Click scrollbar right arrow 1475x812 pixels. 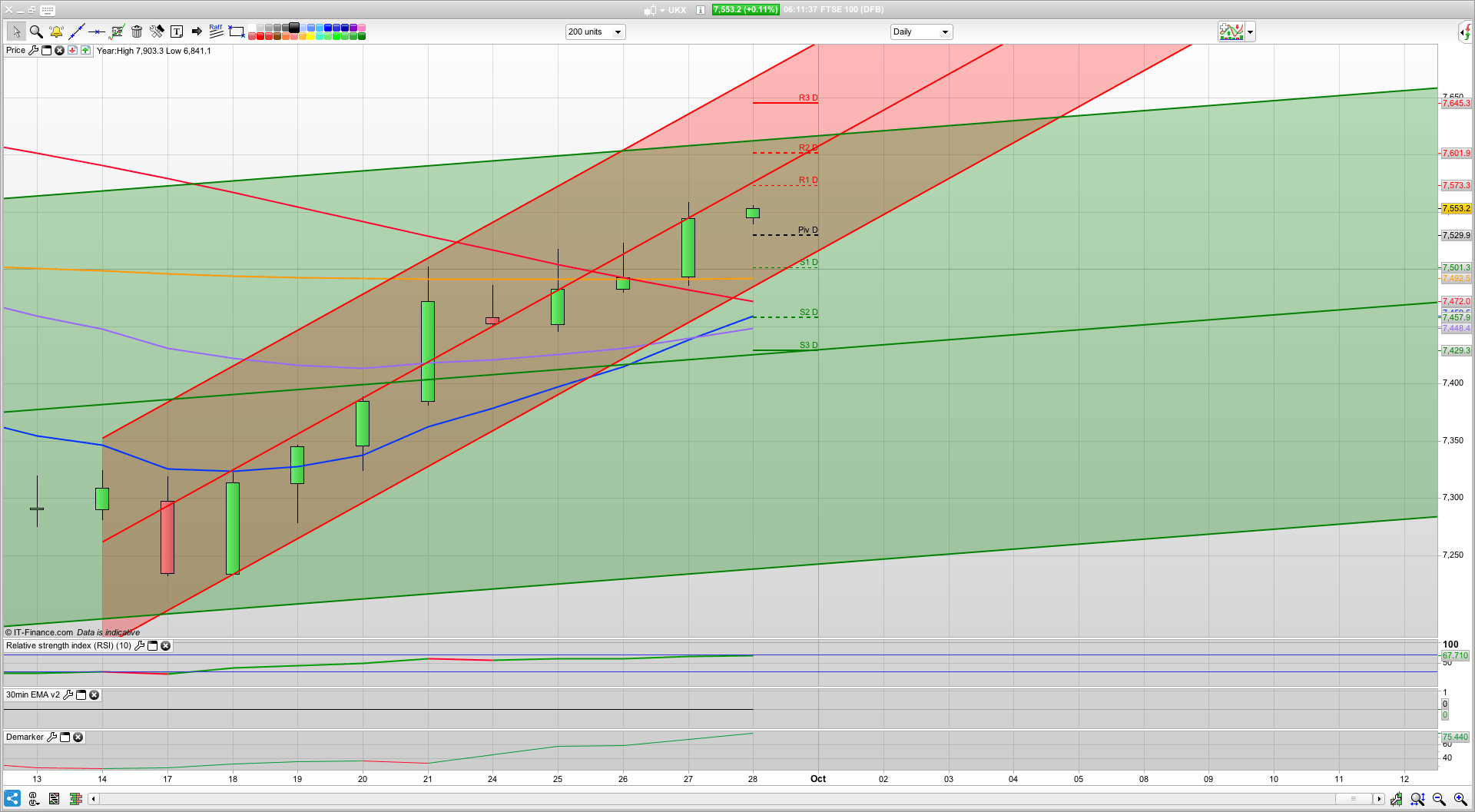[1379, 799]
